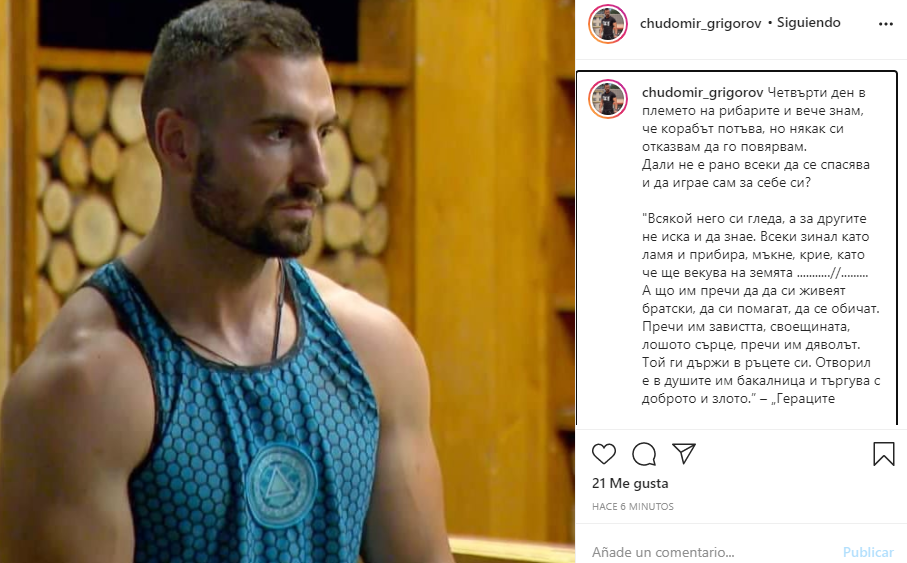View the 21 Me gusta likes list
The image size is (907, 563).
[x=630, y=483]
